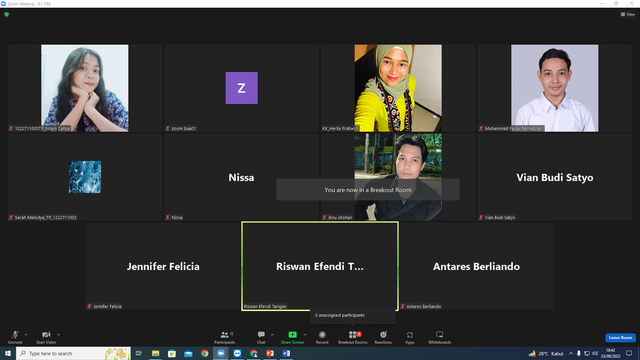Image resolution: width=640 pixels, height=360 pixels.
Task: Click the green Share Screen button
Action: click(x=292, y=337)
